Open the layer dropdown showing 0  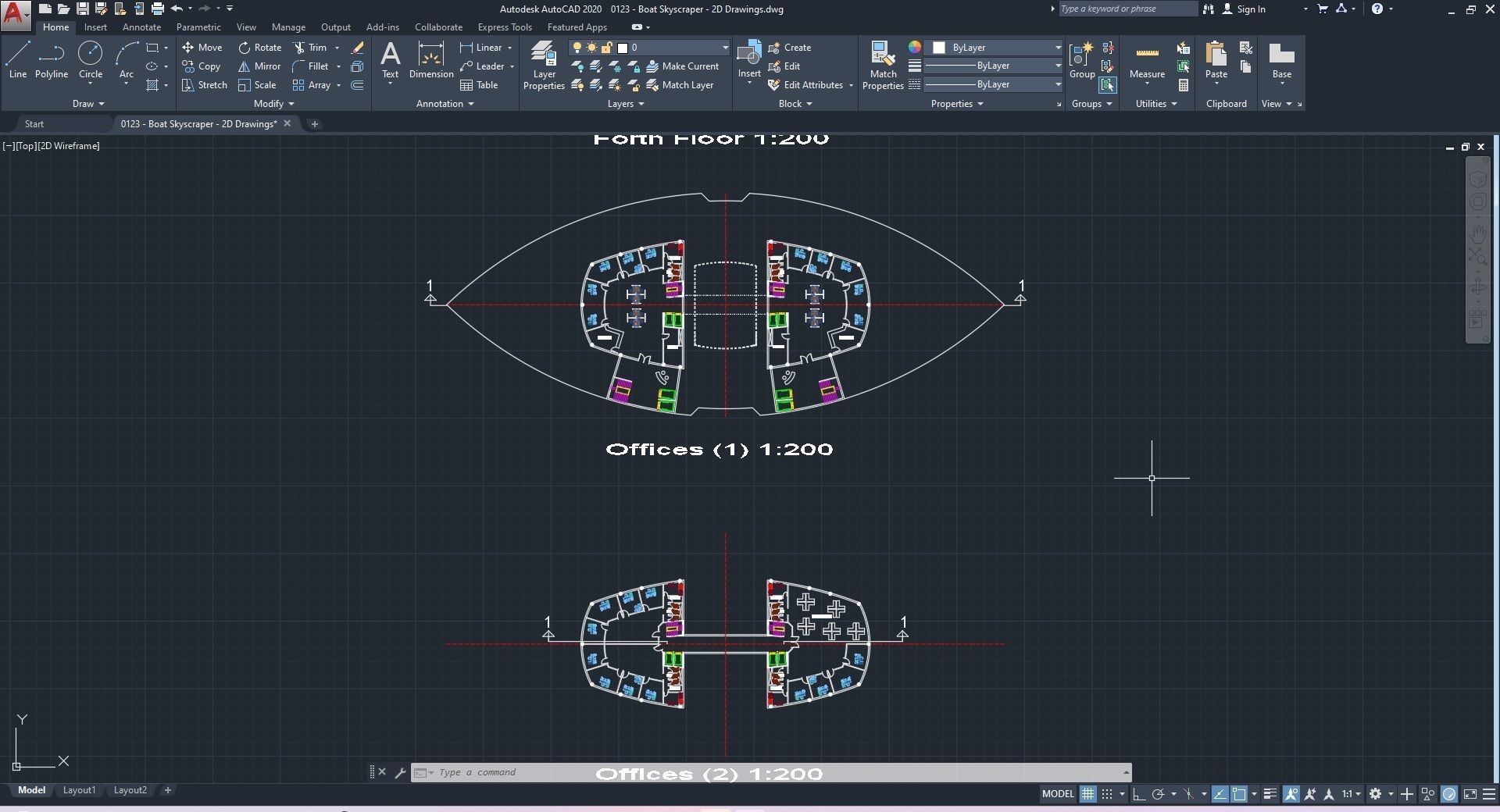649,48
